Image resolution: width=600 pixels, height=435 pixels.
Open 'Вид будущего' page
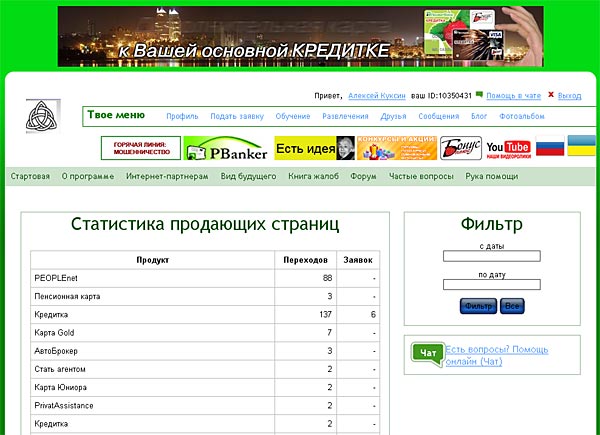pyautogui.click(x=248, y=176)
